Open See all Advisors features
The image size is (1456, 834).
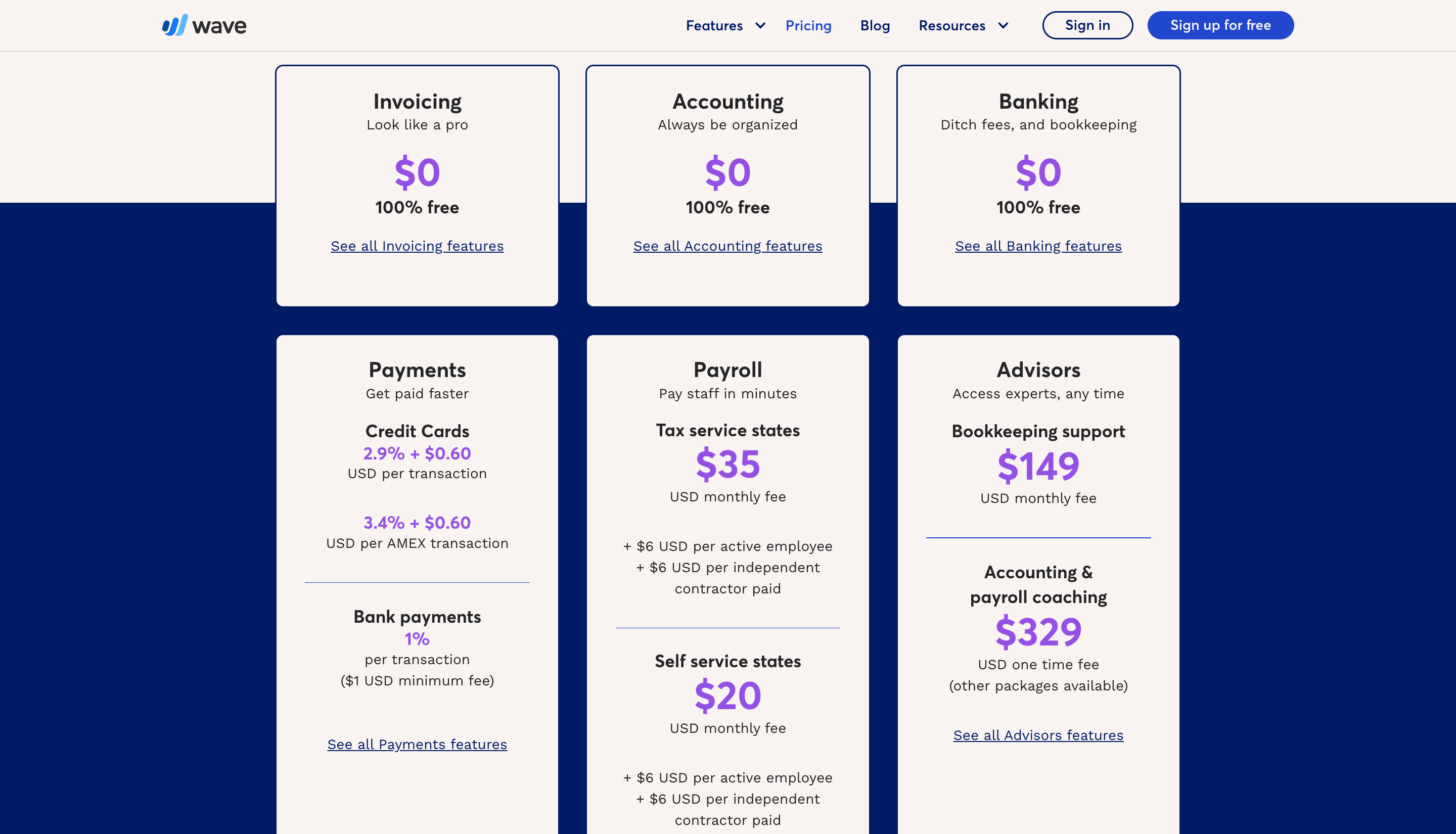point(1038,735)
